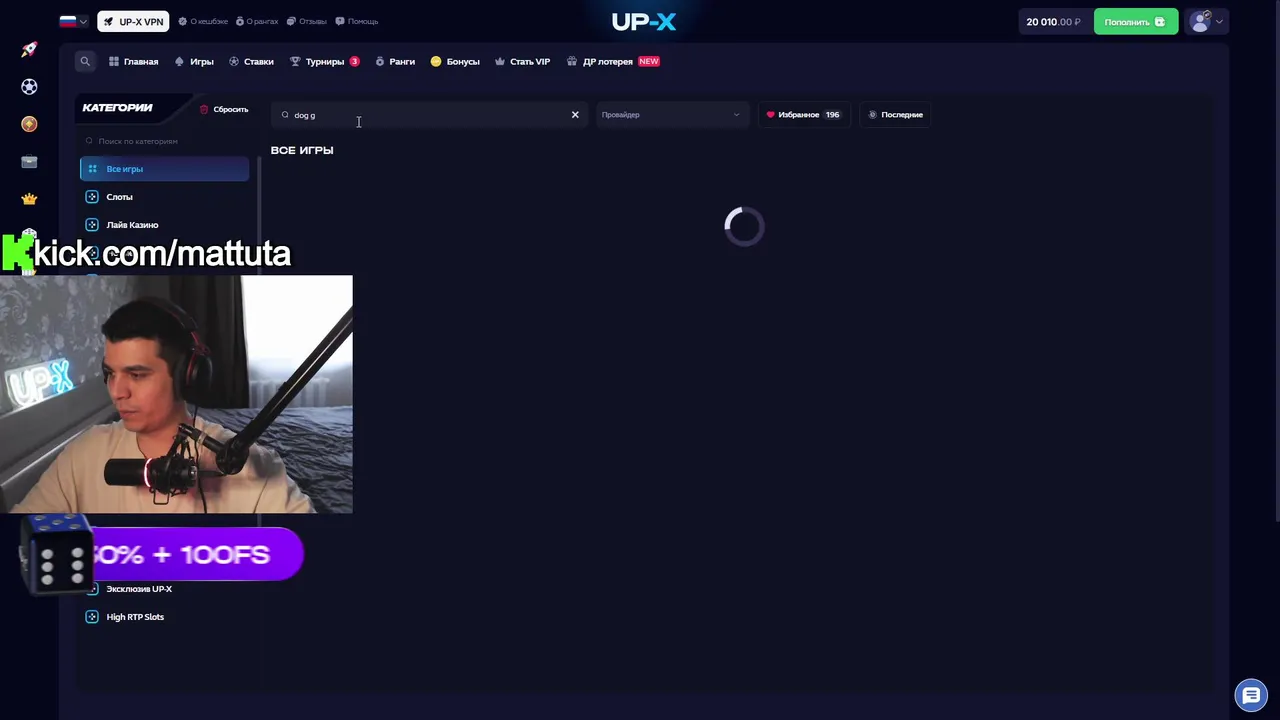
Task: Open the briefcase icon in left sidebar
Action: tap(29, 161)
